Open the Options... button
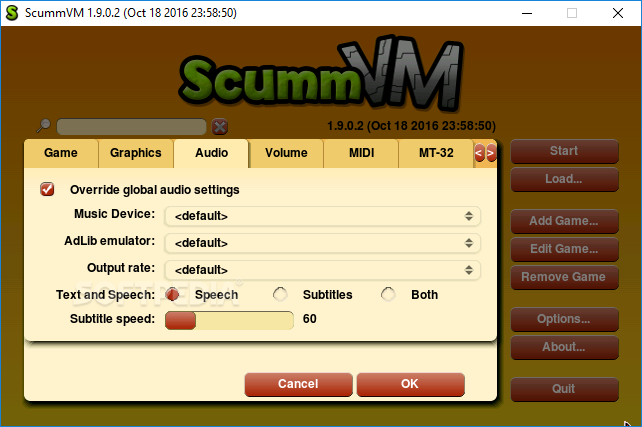 [x=564, y=319]
